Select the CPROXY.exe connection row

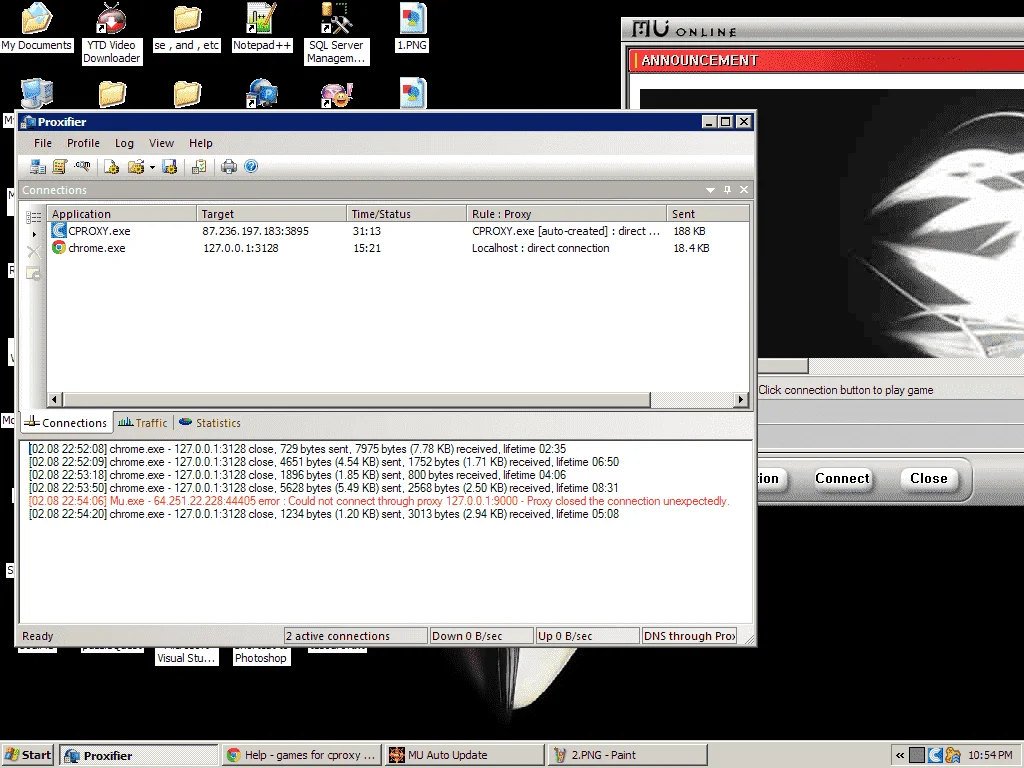coord(398,231)
